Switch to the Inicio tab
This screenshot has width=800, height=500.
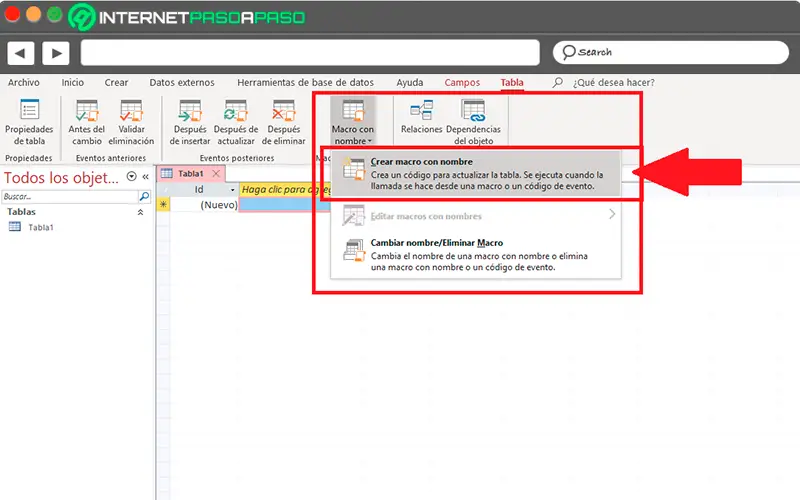pyautogui.click(x=72, y=82)
